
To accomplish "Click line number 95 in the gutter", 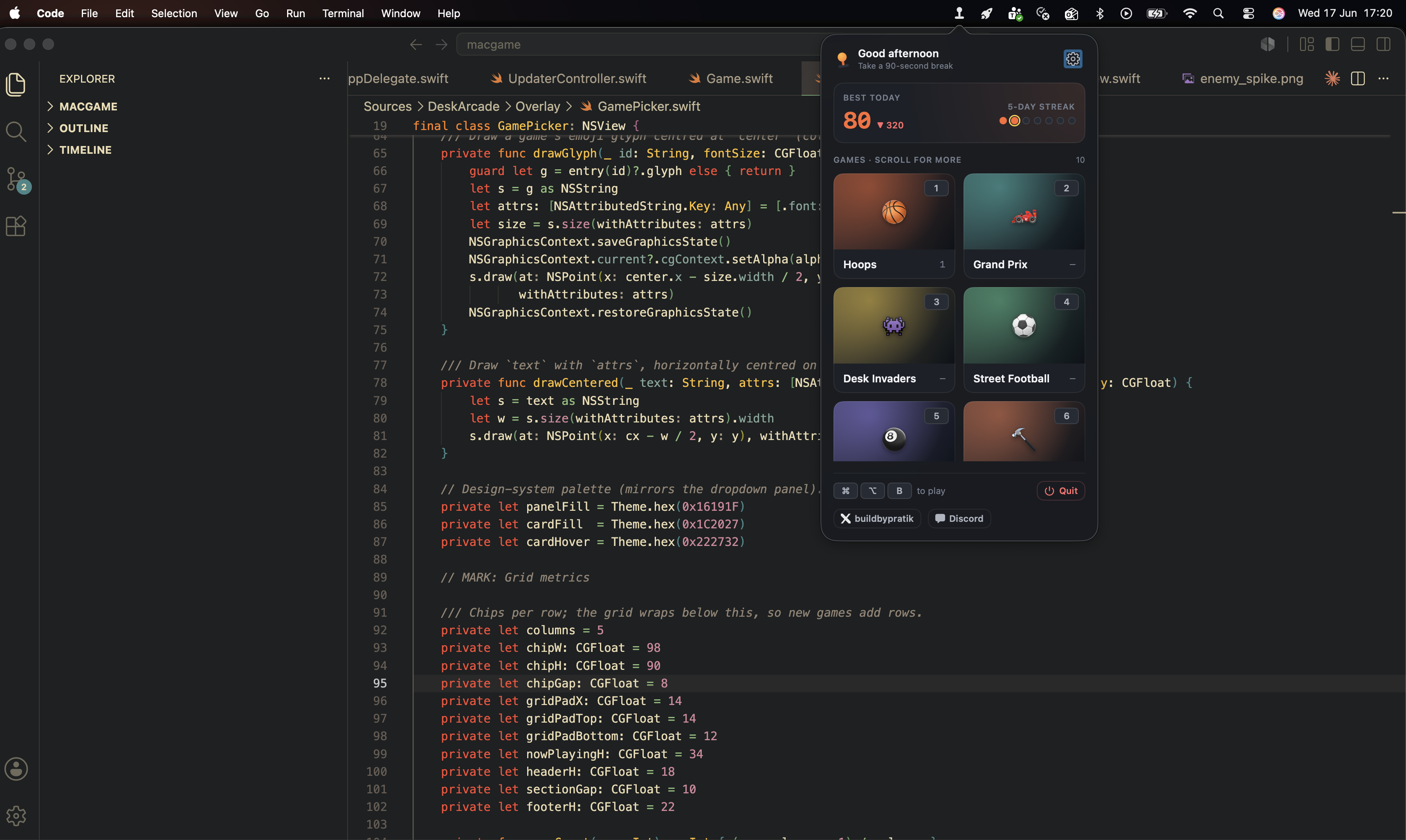I will (x=380, y=683).
